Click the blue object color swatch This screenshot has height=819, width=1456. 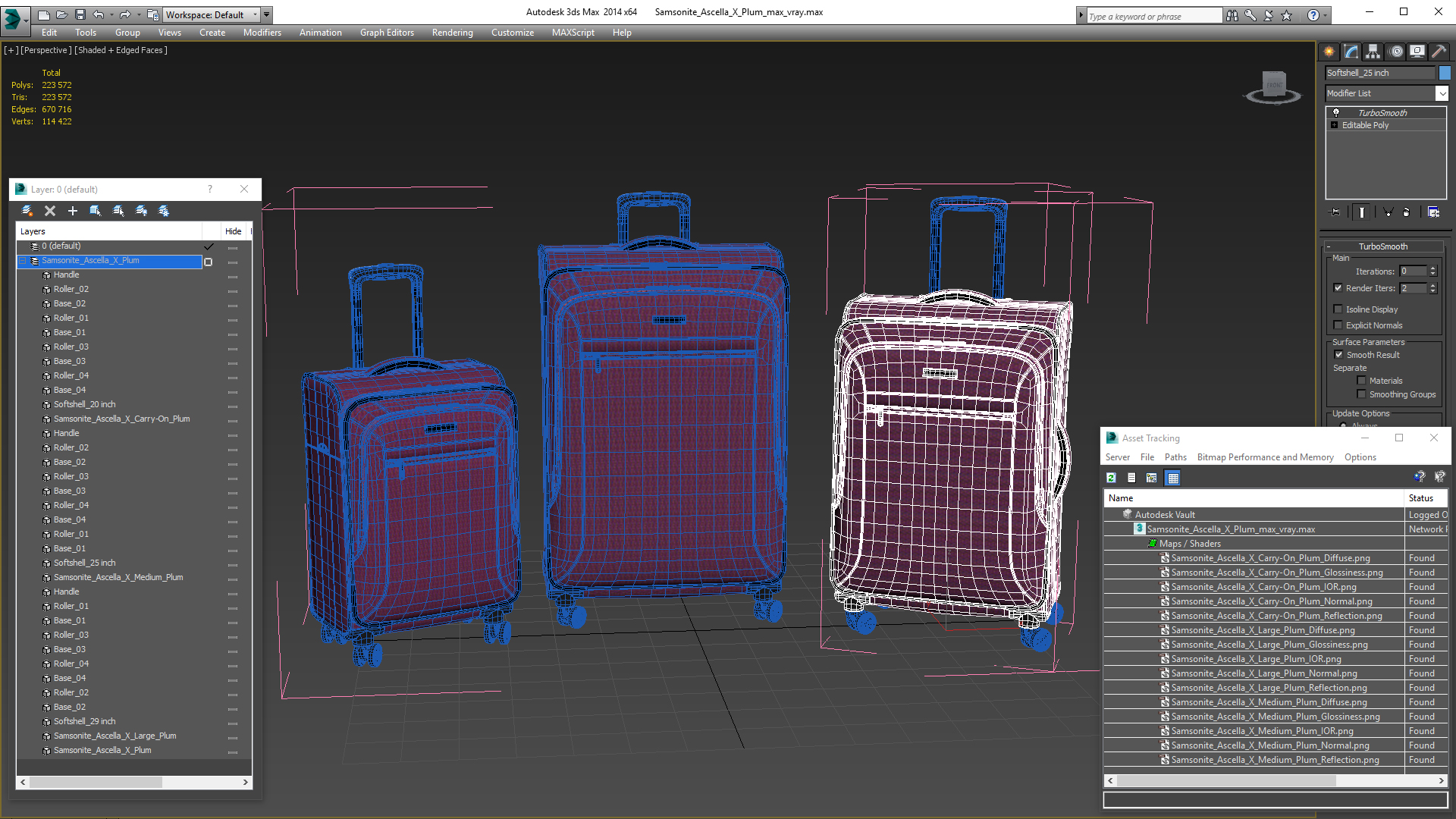[1445, 73]
